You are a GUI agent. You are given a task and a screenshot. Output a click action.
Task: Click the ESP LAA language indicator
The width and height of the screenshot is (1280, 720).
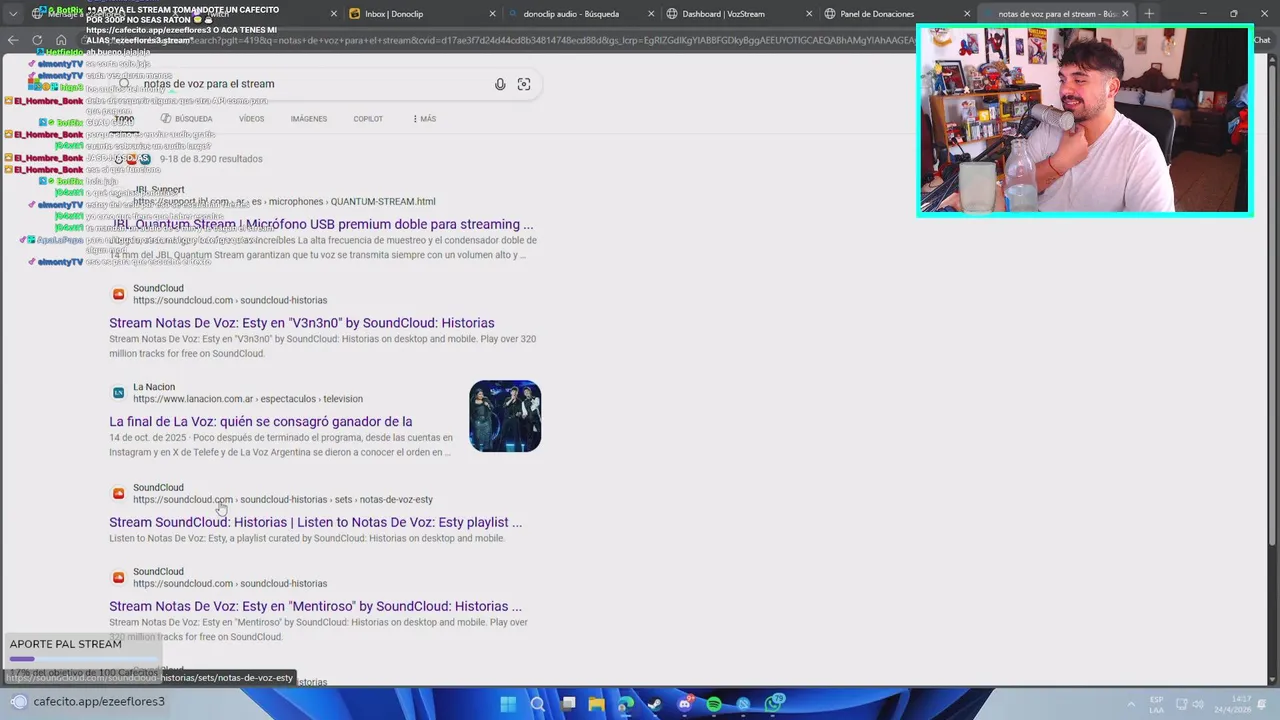[x=1157, y=704]
